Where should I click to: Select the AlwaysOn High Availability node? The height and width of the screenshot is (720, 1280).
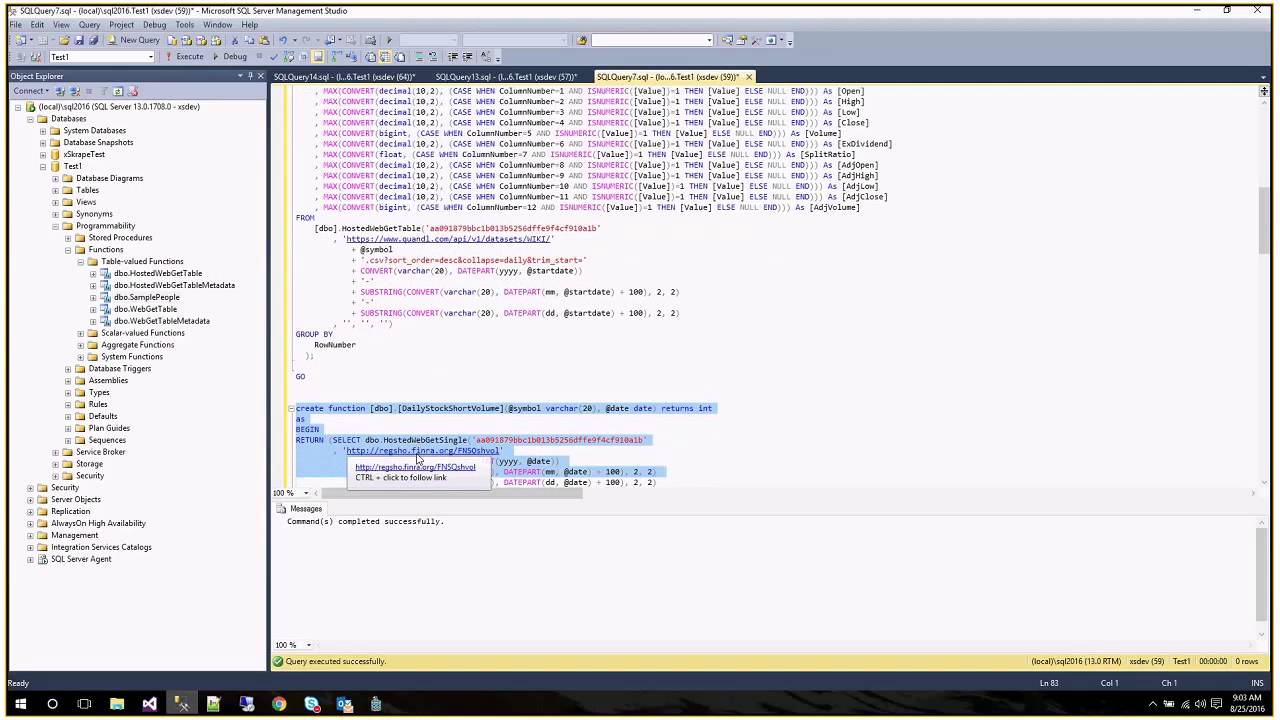tap(98, 523)
